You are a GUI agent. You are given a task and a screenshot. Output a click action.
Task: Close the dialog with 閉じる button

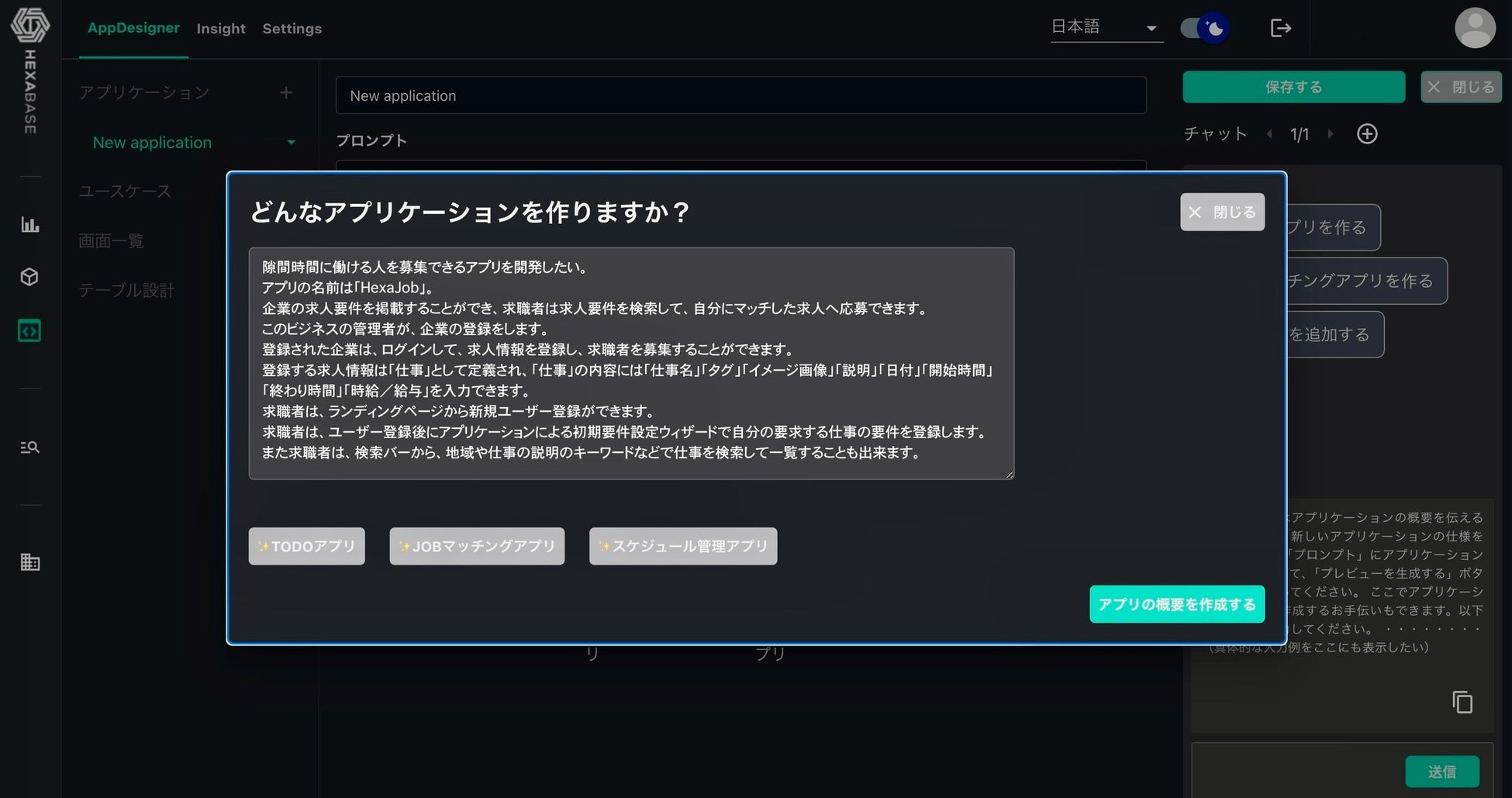[x=1222, y=212]
